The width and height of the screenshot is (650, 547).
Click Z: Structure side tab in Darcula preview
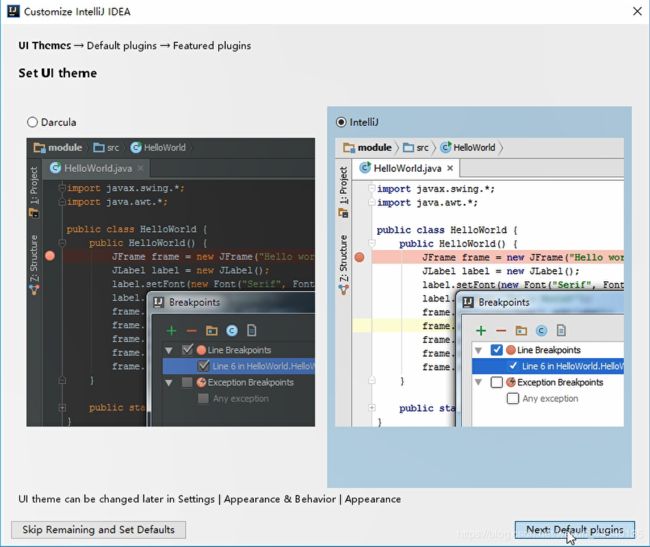coord(34,264)
